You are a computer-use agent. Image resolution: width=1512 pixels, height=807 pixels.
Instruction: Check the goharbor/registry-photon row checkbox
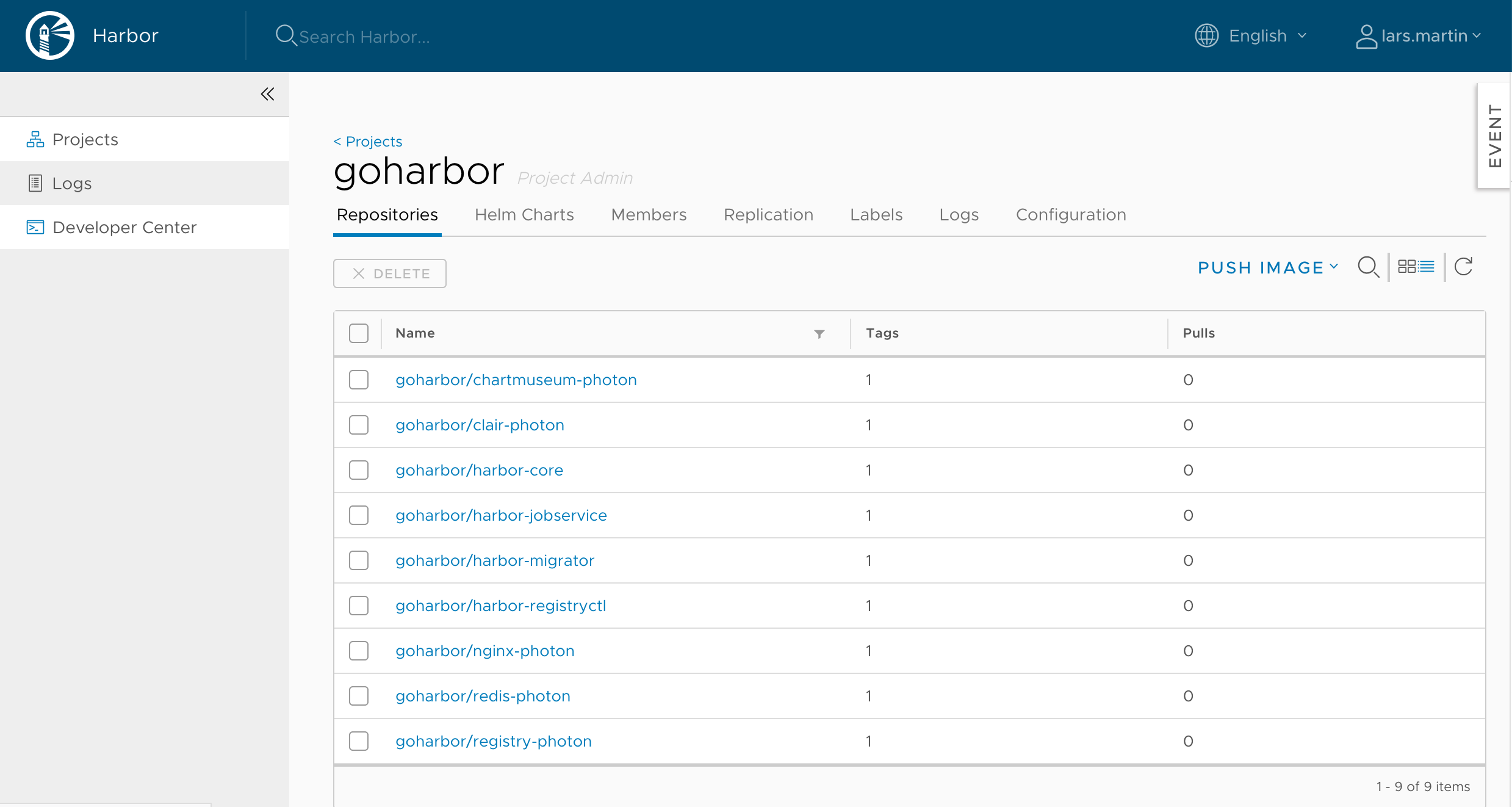(359, 741)
